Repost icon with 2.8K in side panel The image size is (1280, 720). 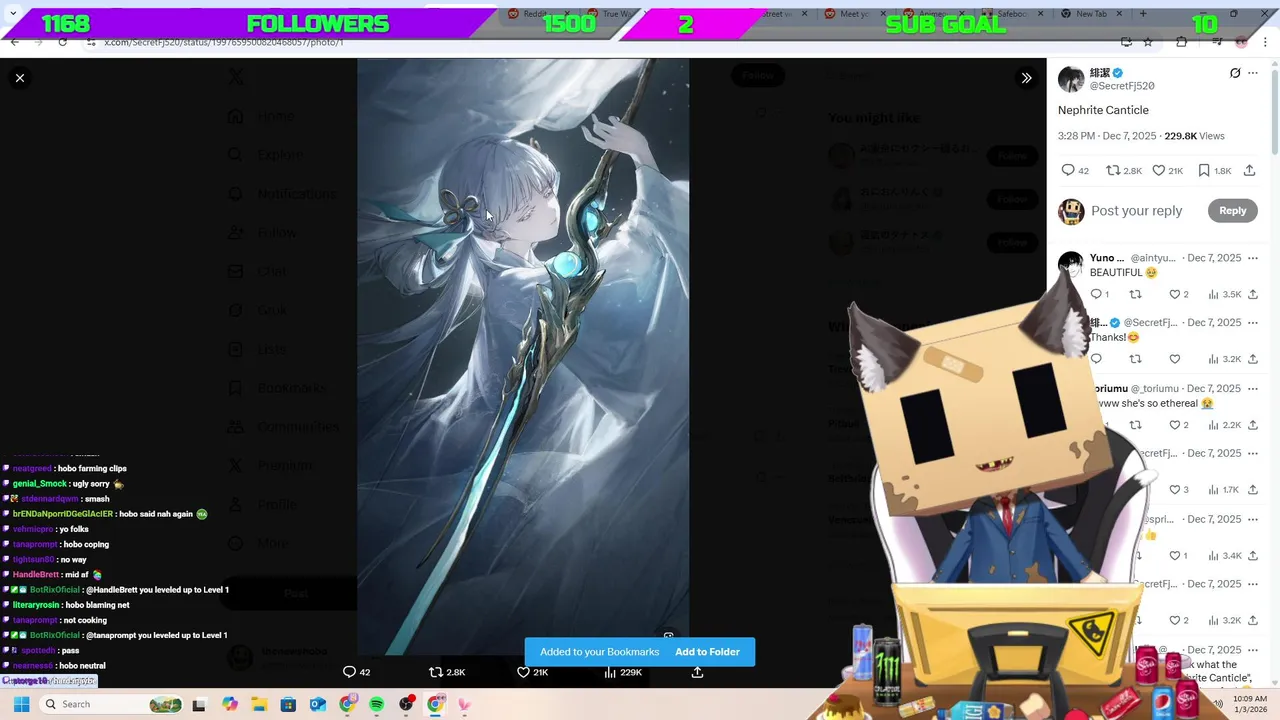tap(1124, 171)
